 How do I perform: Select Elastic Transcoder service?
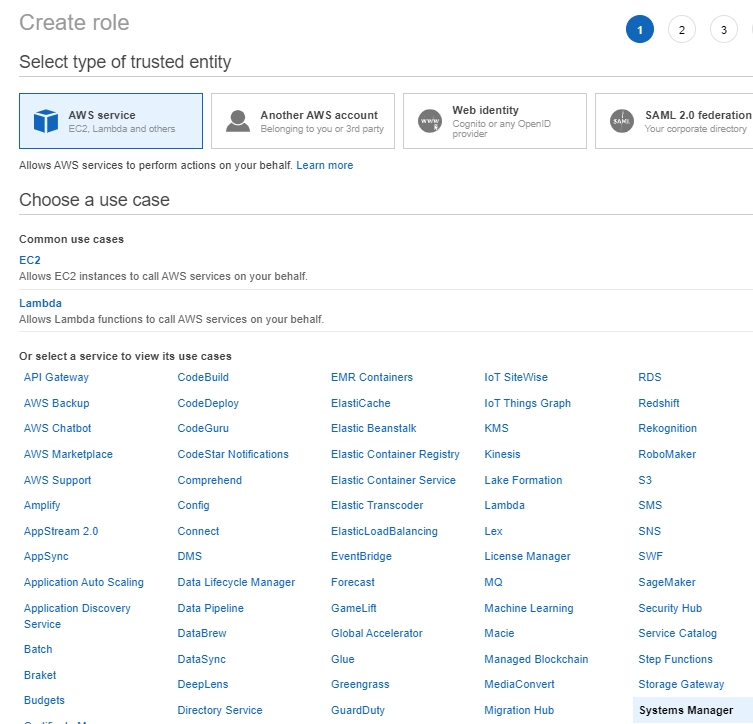[x=377, y=505]
